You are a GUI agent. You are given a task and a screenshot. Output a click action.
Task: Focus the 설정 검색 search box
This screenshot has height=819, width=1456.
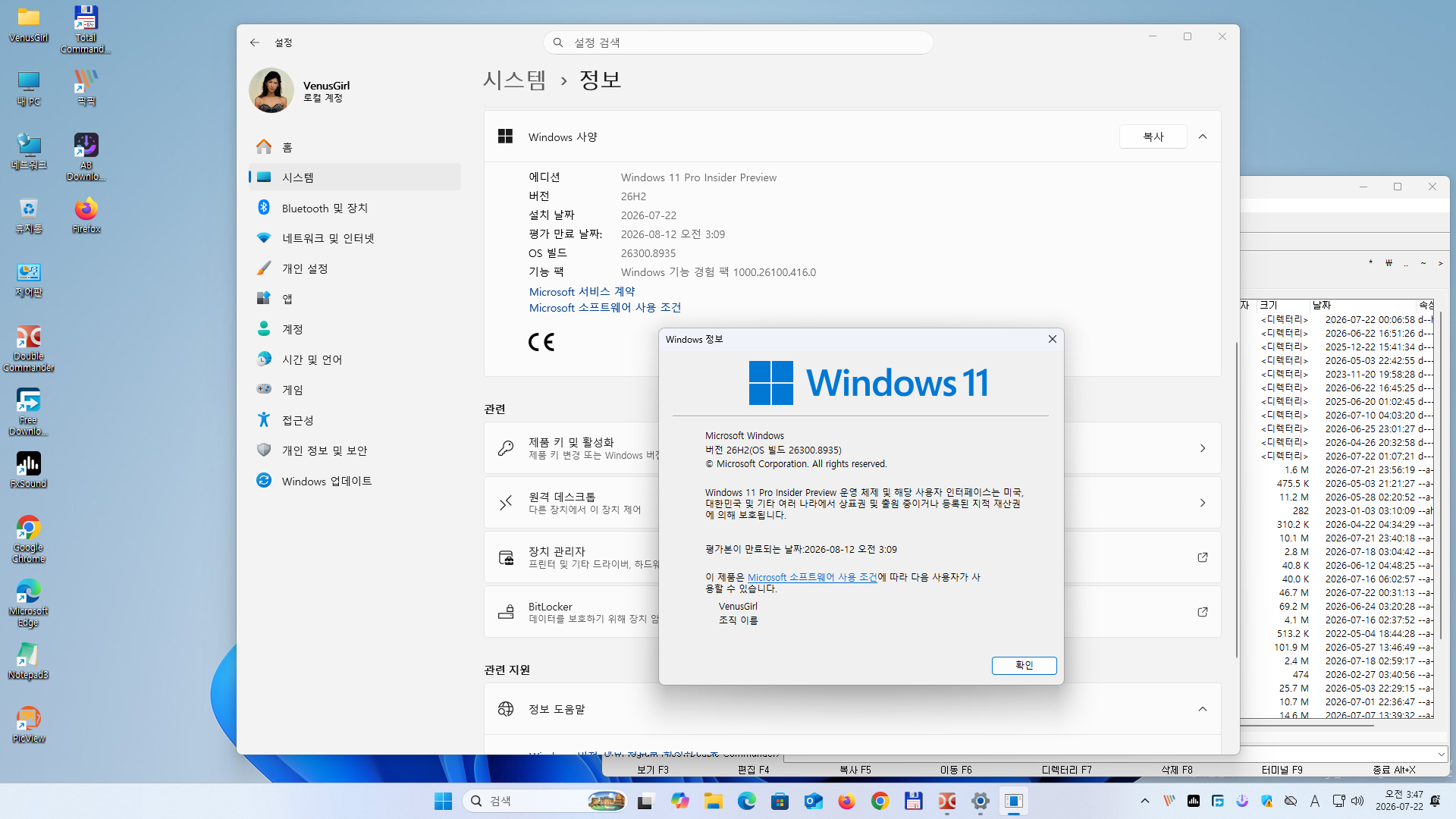[x=738, y=42]
